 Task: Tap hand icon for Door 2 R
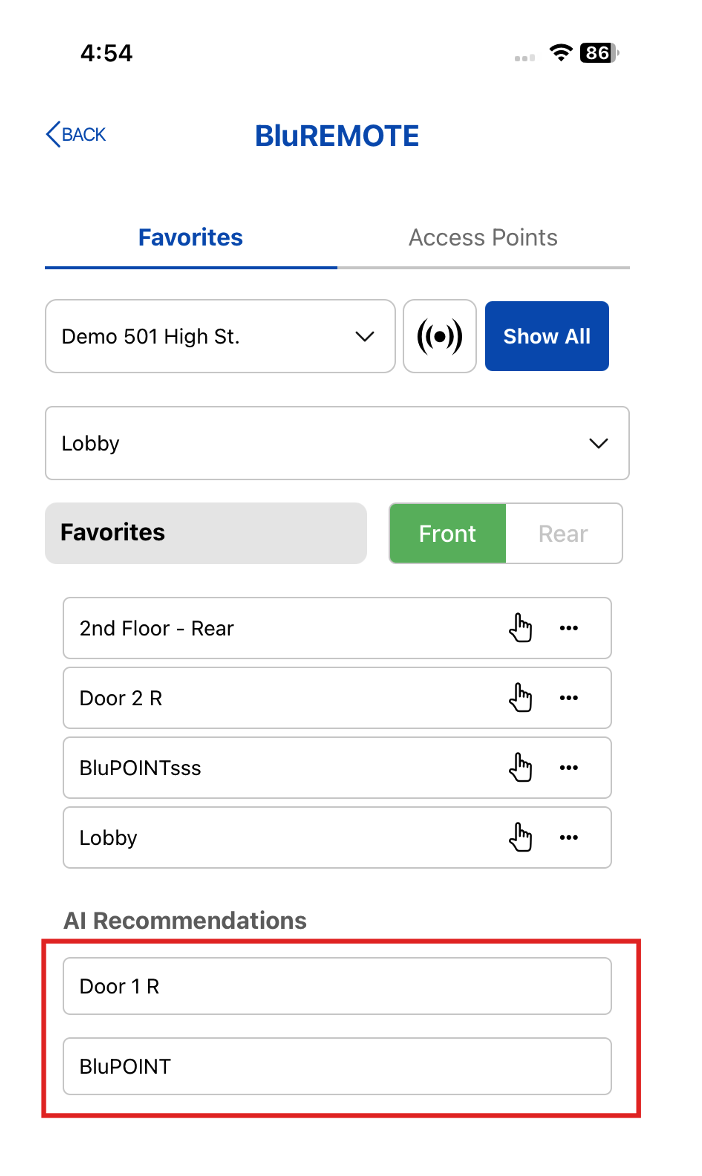[521, 698]
